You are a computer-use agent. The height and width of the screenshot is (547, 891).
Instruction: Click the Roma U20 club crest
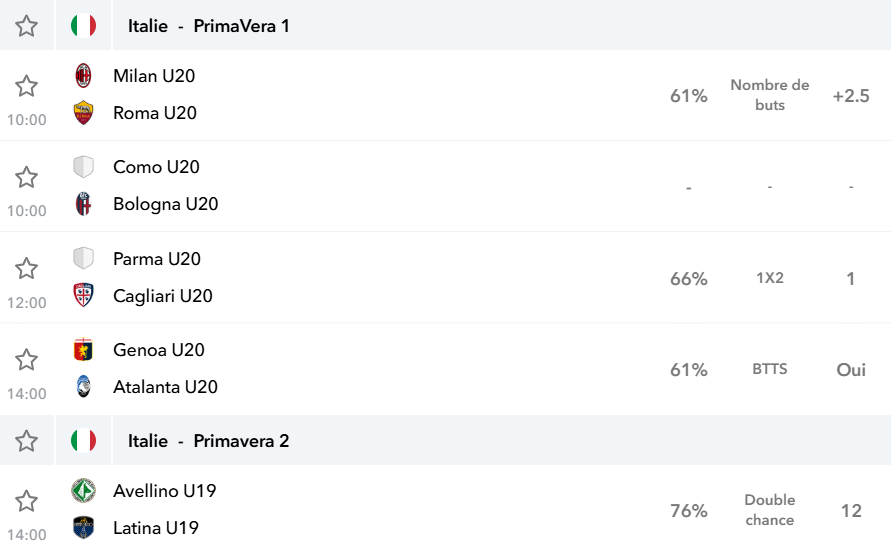(84, 112)
